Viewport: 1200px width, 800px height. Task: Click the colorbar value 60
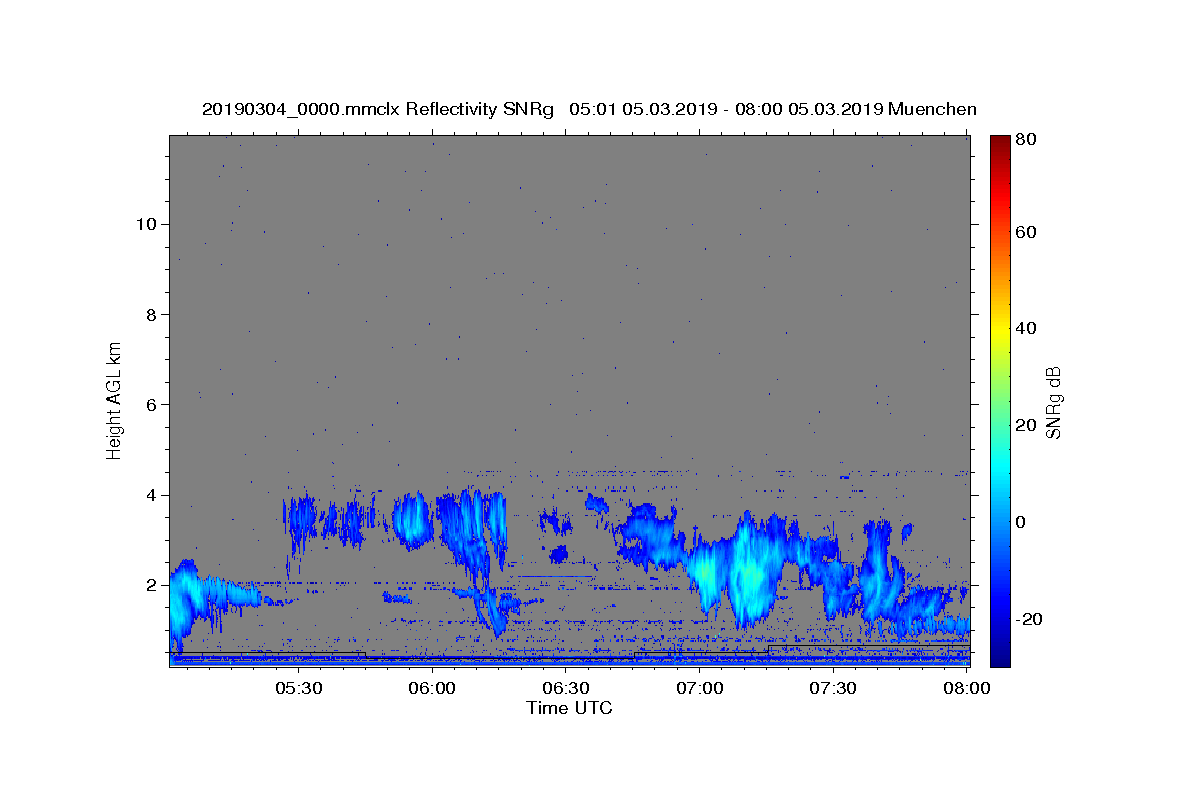(1027, 232)
